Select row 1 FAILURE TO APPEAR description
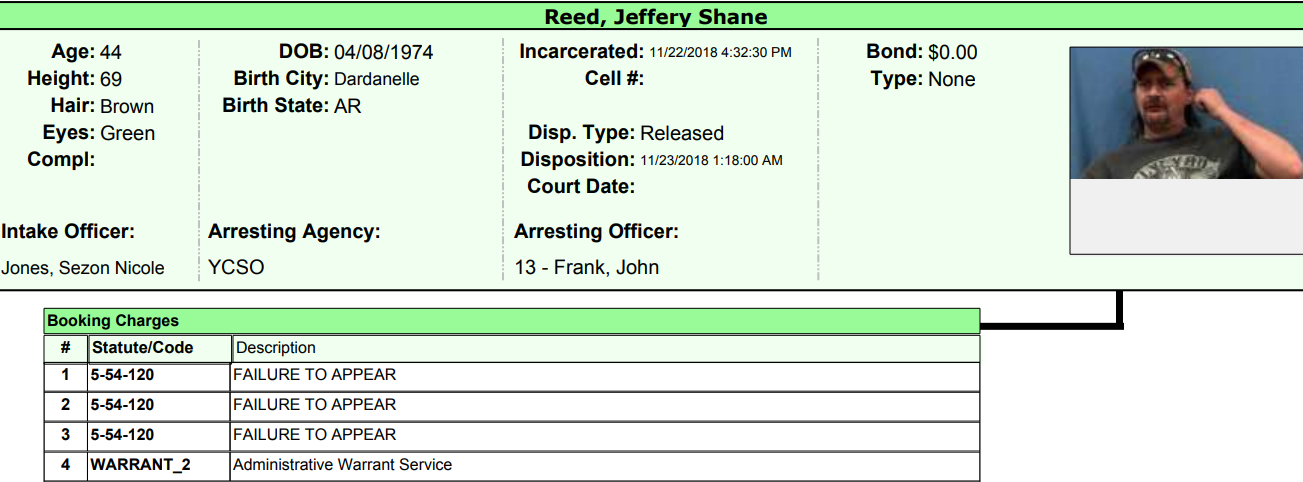Screen dimensions: 1303x482 (x=314, y=375)
